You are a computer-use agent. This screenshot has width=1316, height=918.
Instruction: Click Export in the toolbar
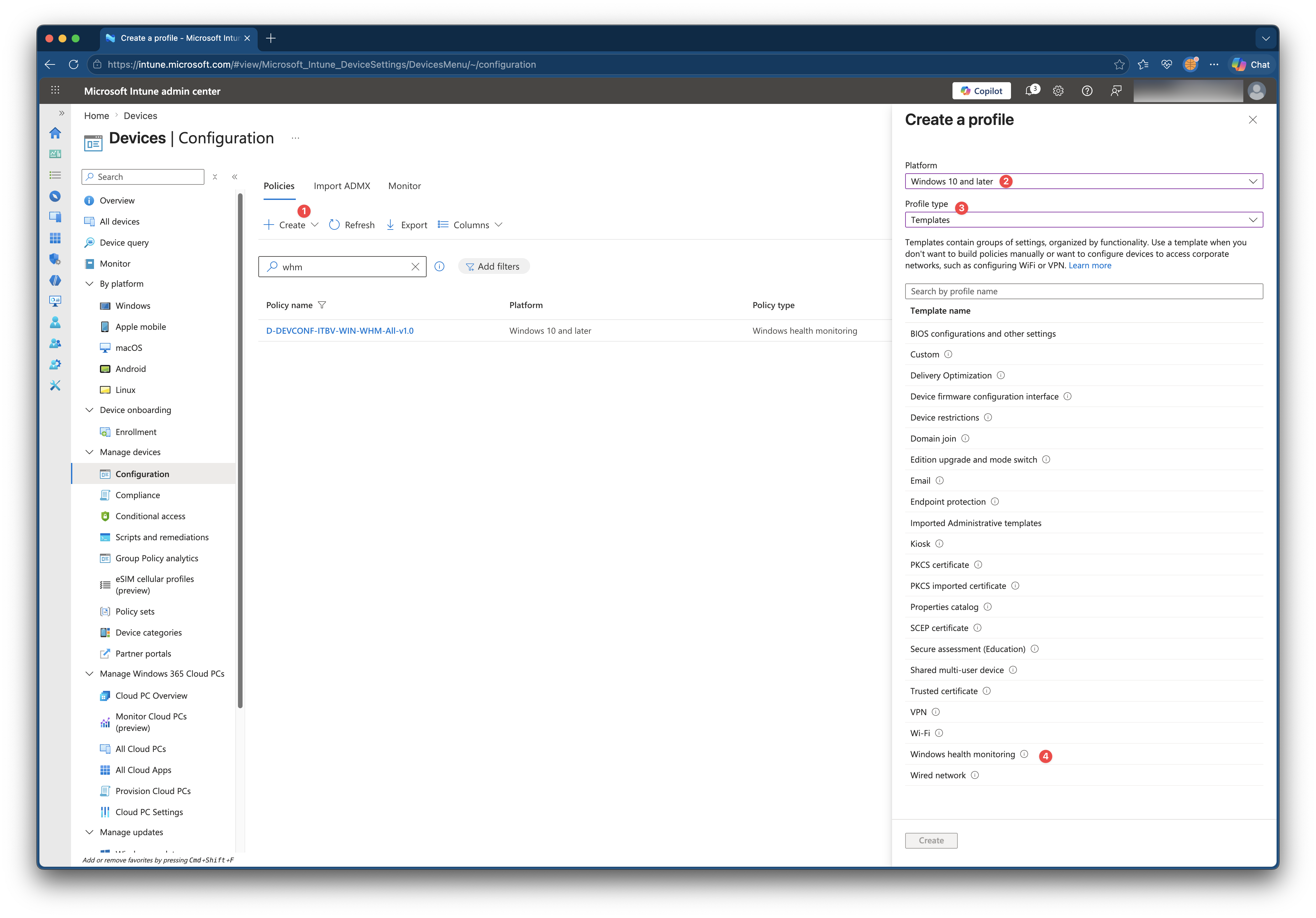coord(406,225)
